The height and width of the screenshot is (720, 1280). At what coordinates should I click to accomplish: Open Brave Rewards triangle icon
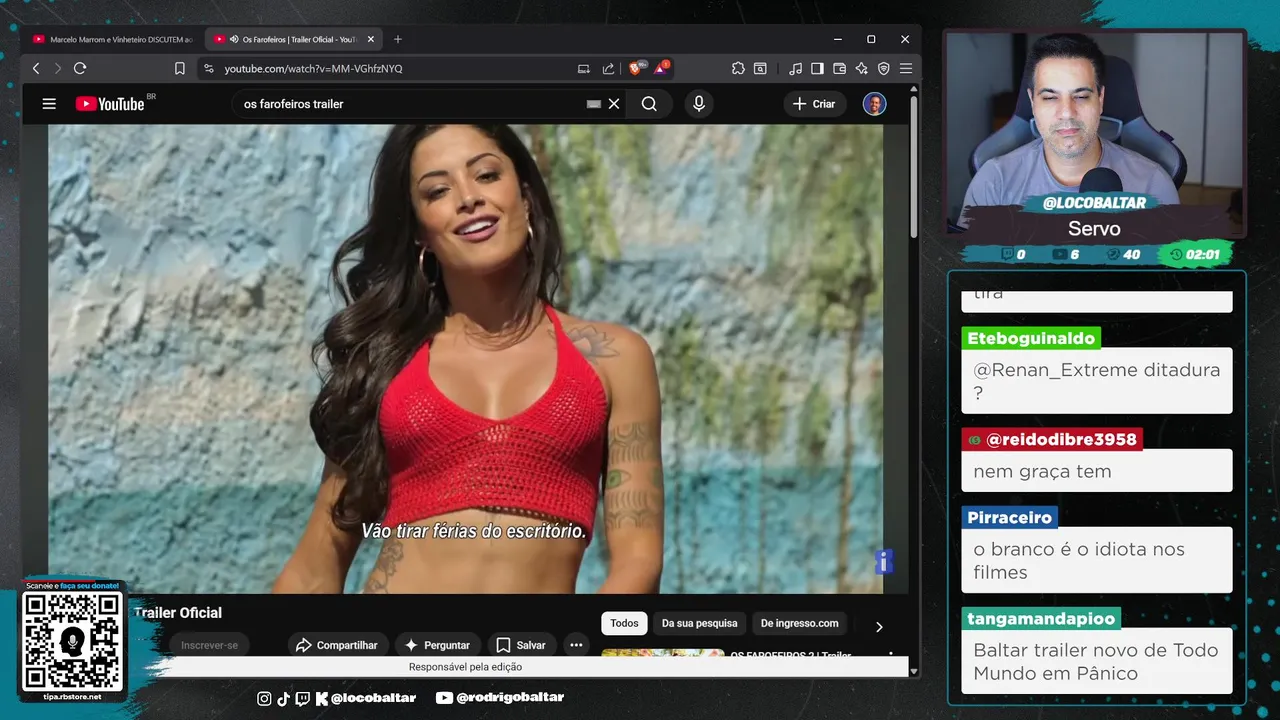click(661, 68)
